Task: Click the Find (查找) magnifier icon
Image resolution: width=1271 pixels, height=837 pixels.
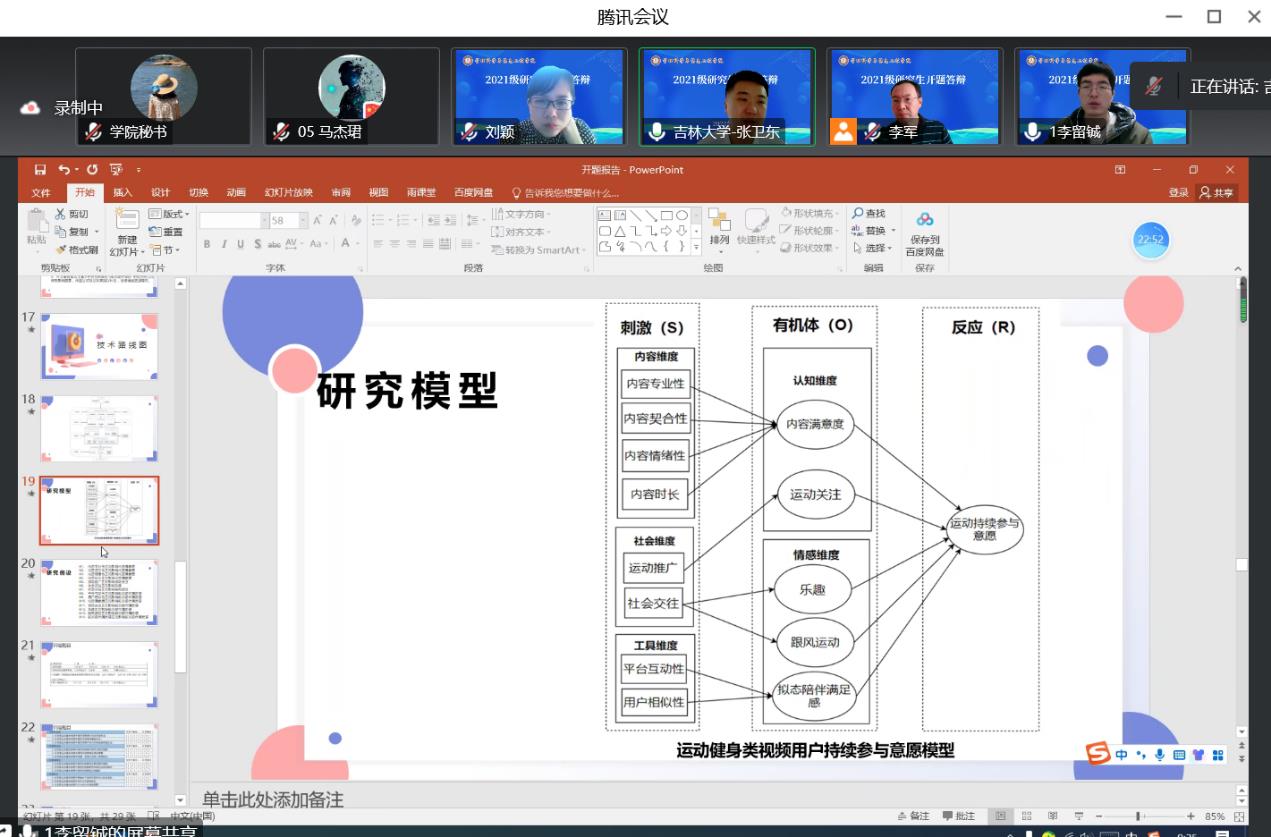Action: pos(858,213)
